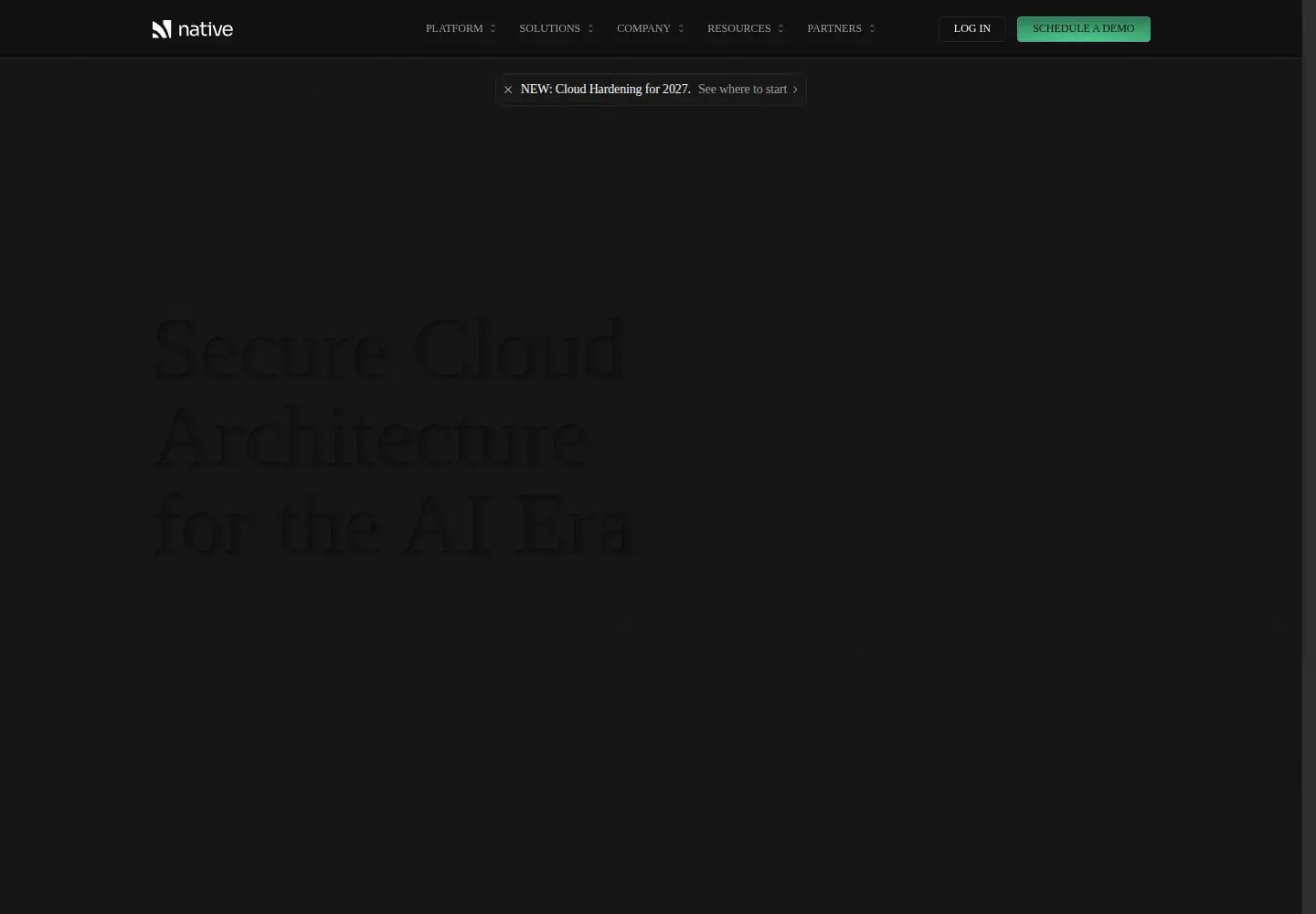
Task: Expand the Partners dropdown
Action: (x=841, y=28)
